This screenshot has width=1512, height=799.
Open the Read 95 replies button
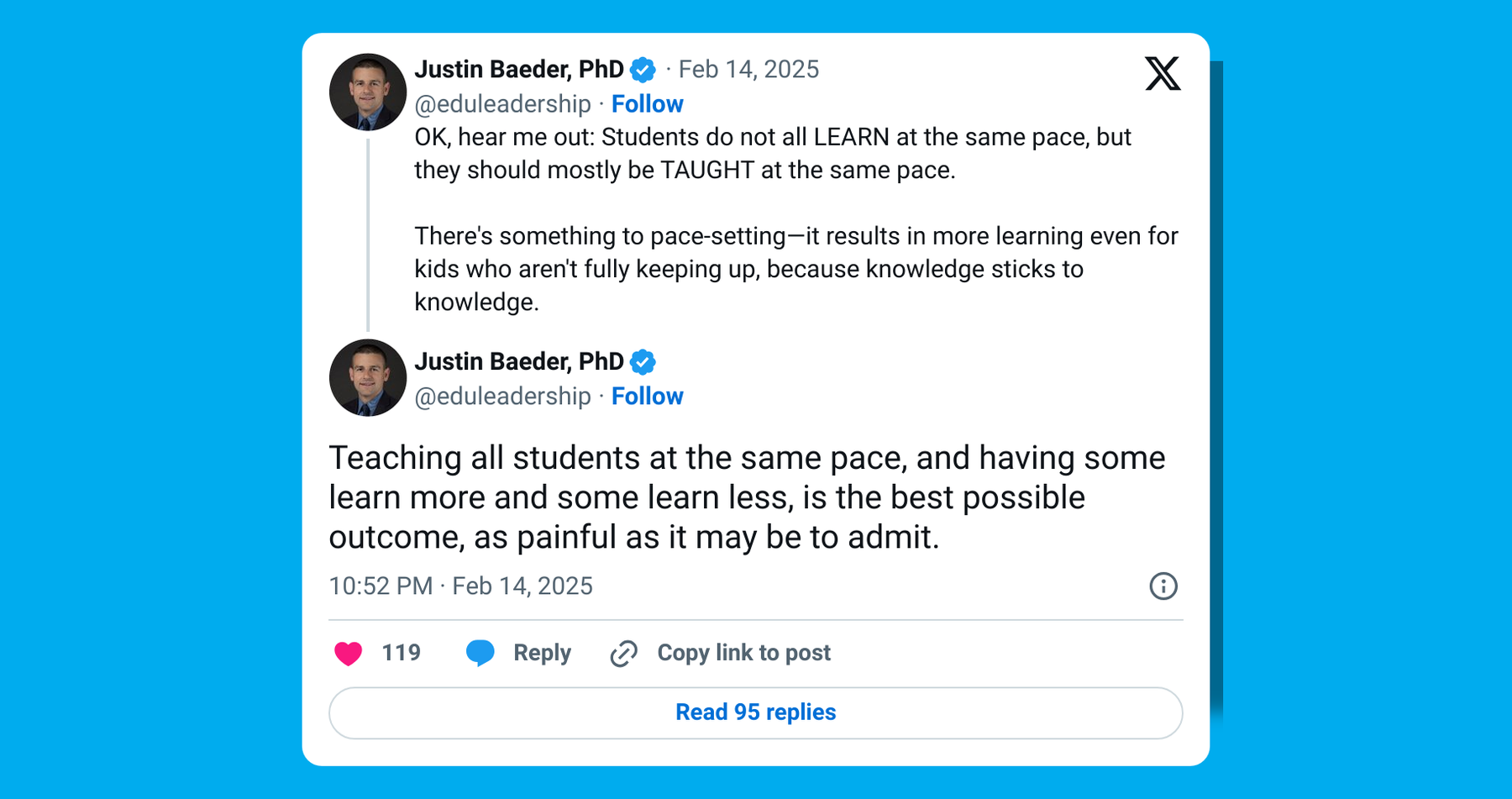(x=755, y=712)
